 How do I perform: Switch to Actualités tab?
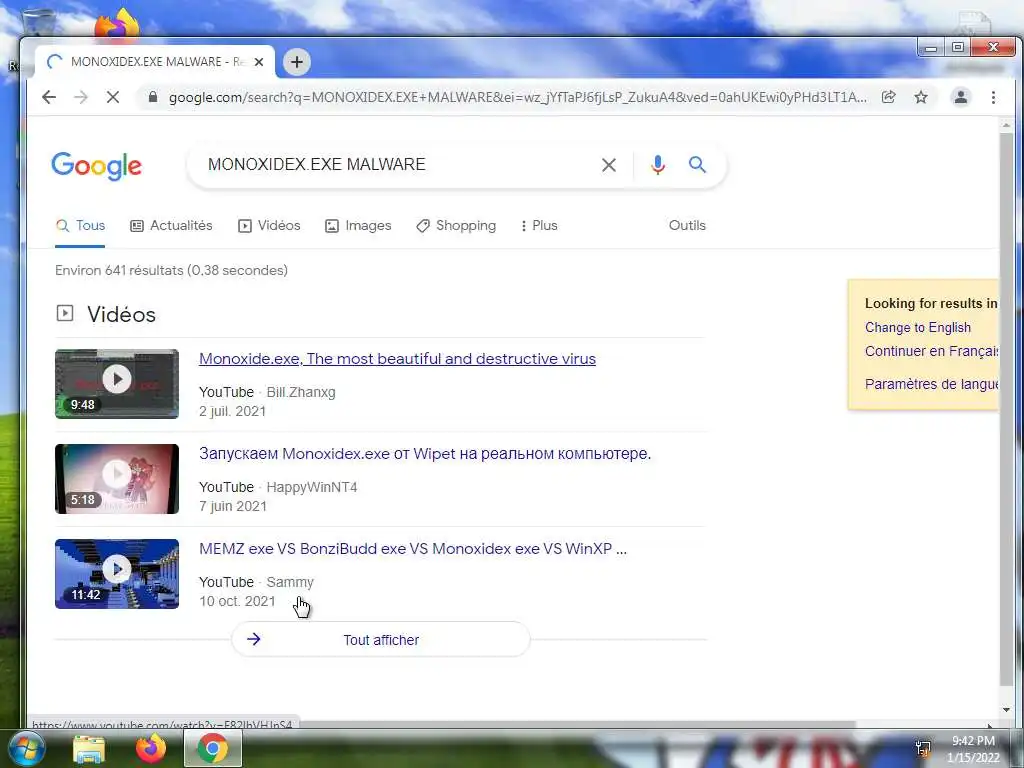[x=172, y=226]
